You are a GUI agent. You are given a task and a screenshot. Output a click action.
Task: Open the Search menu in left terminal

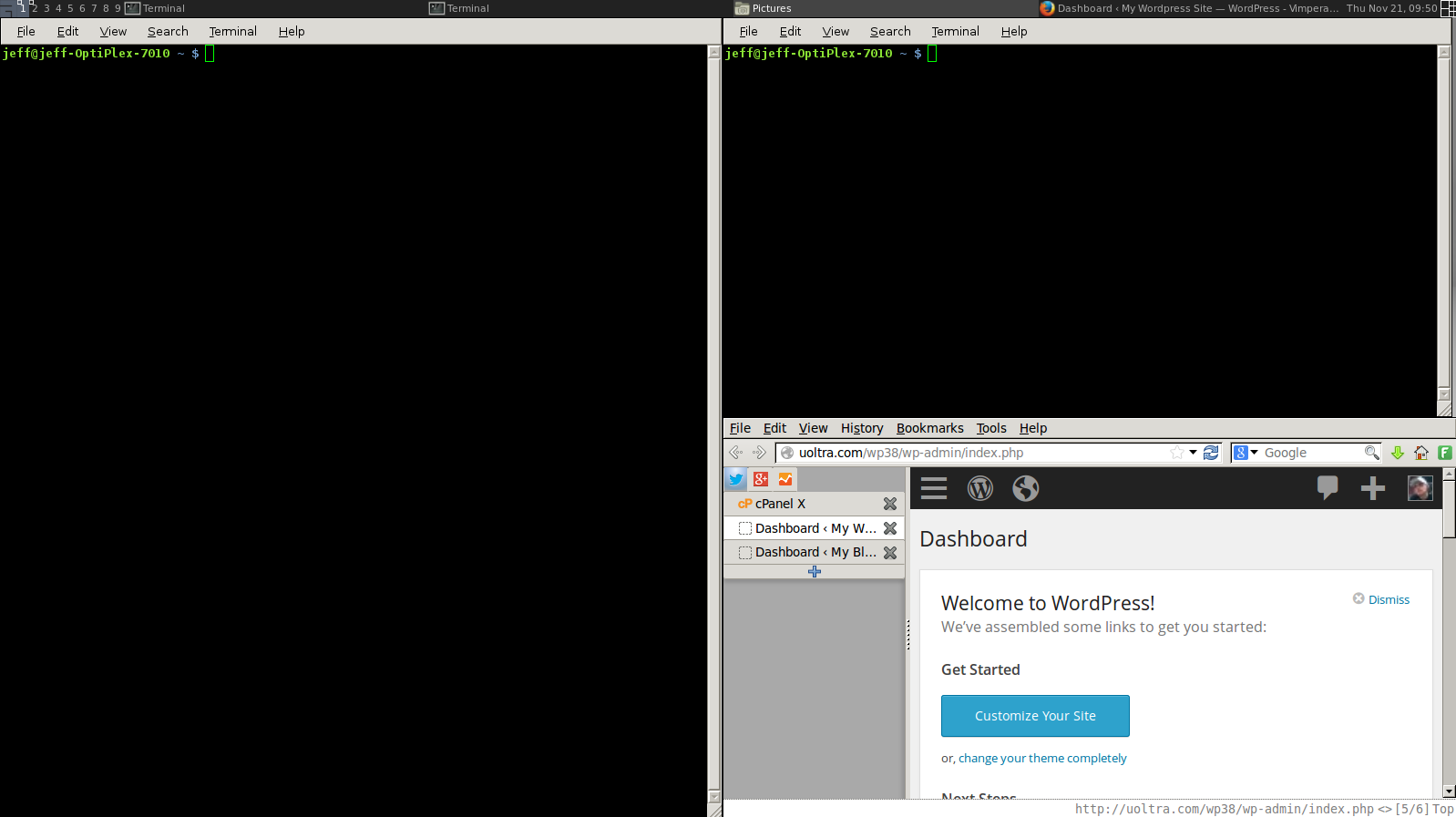(x=168, y=31)
